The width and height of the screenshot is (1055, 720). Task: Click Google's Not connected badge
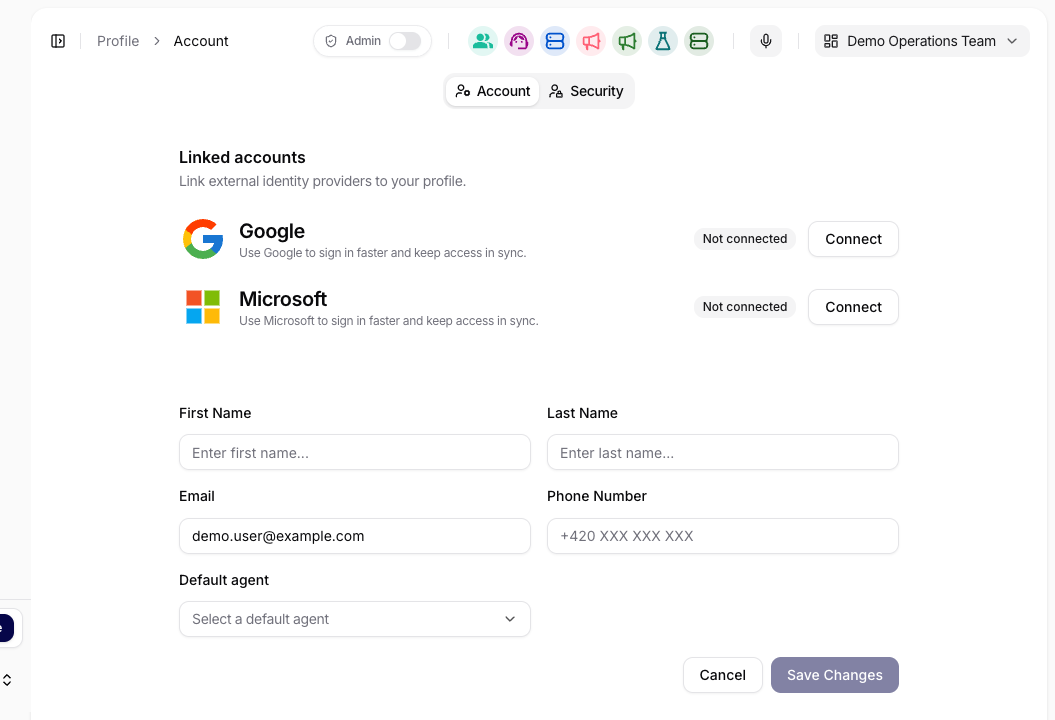pyautogui.click(x=745, y=239)
